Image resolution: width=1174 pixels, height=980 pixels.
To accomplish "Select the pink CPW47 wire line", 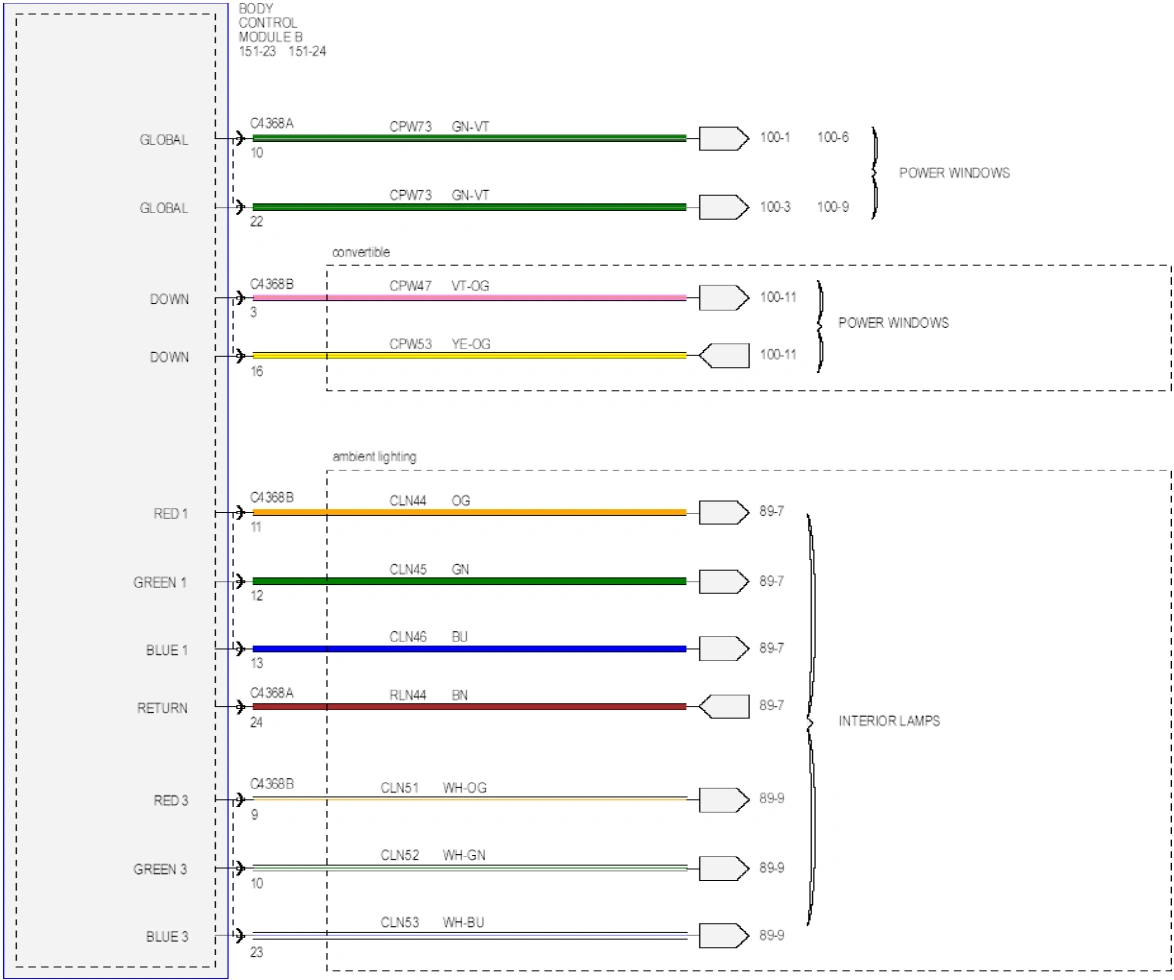I will pyautogui.click(x=469, y=298).
